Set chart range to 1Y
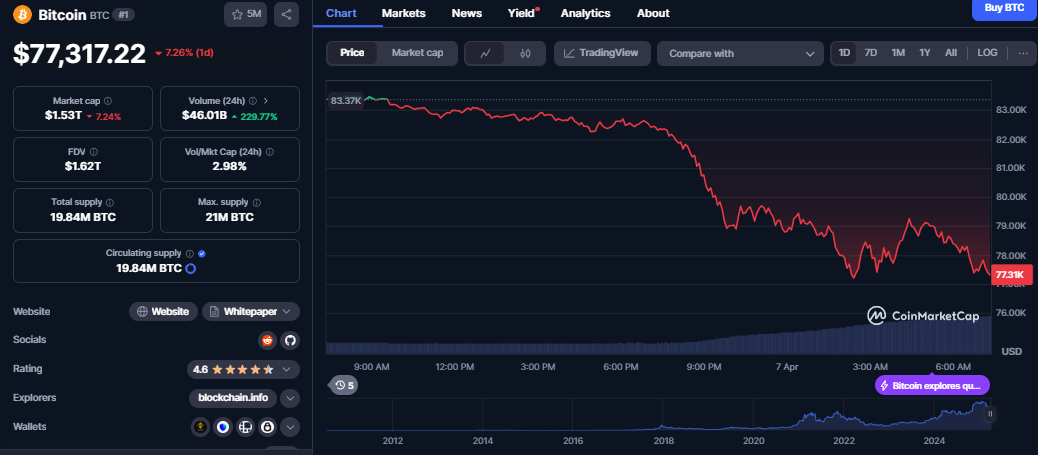This screenshot has height=455, width=1038. tap(925, 53)
